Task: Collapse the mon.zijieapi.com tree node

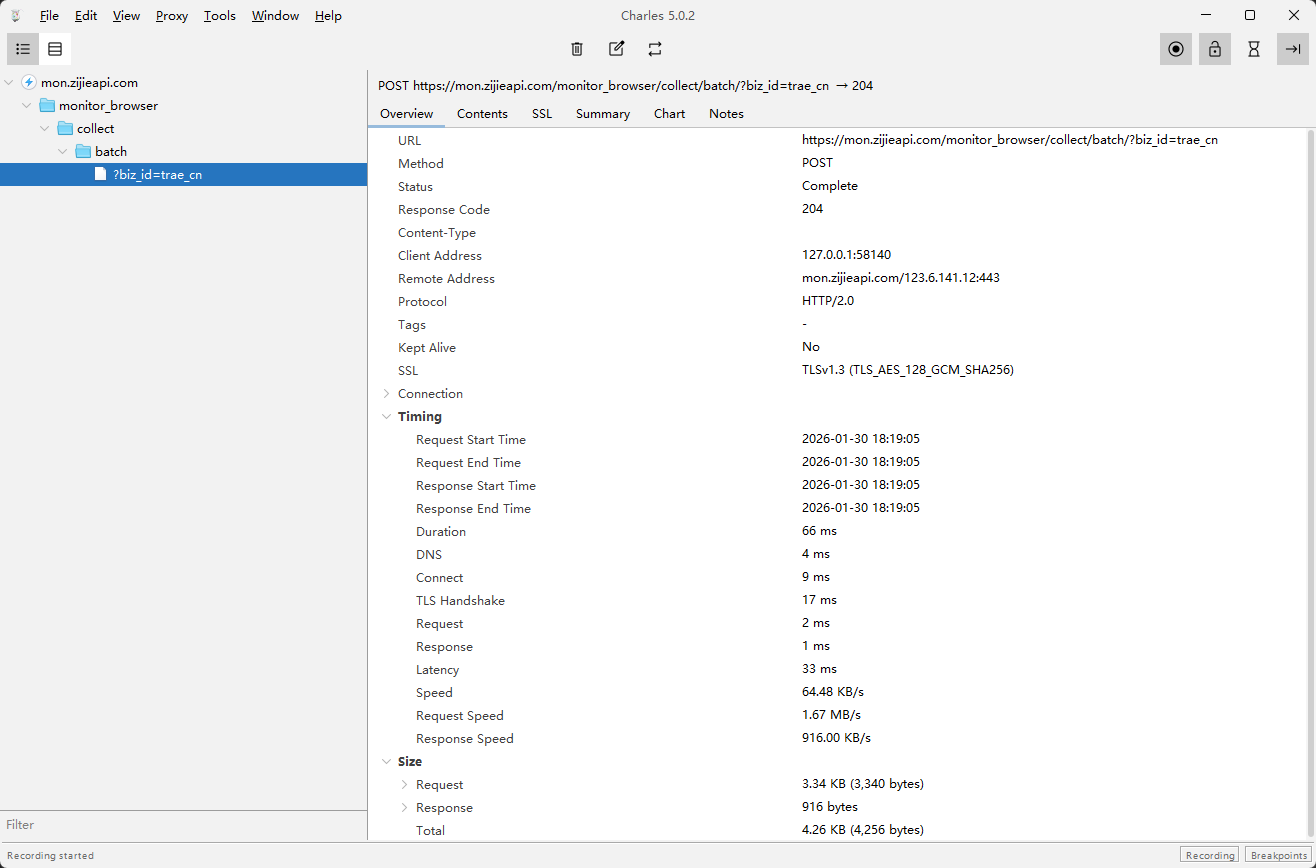Action: (x=10, y=83)
